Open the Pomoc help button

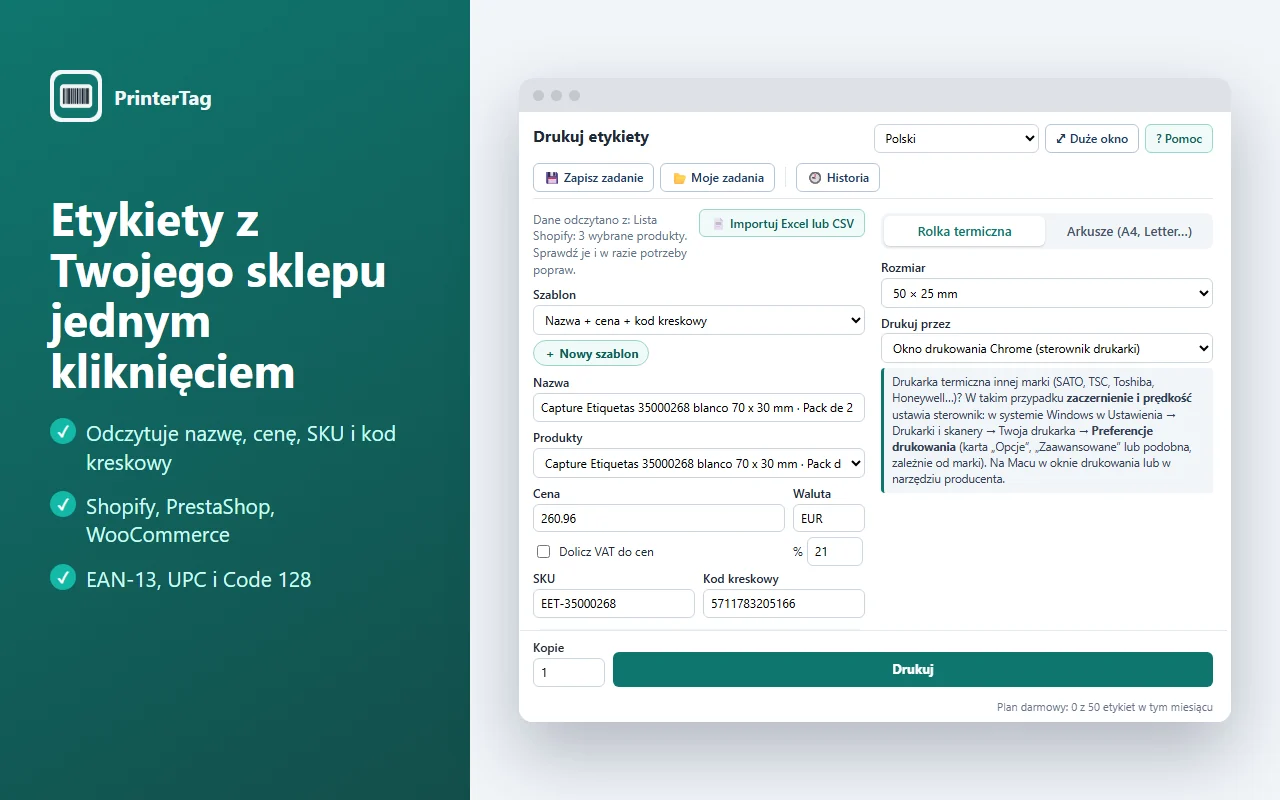(1179, 139)
